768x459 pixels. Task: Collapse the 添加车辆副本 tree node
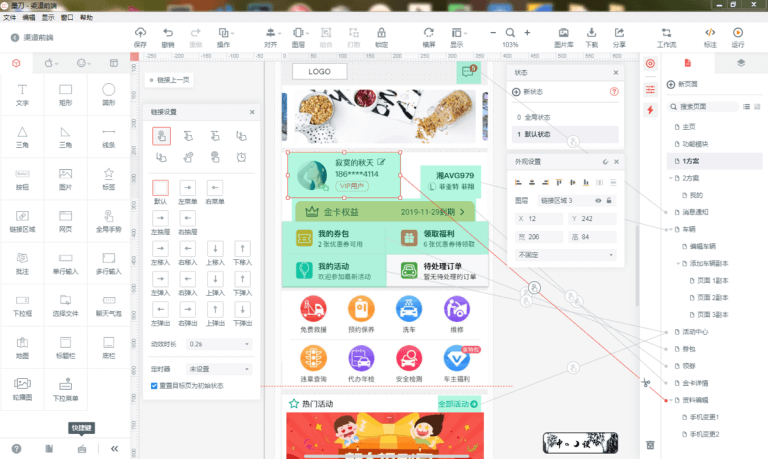pos(678,264)
